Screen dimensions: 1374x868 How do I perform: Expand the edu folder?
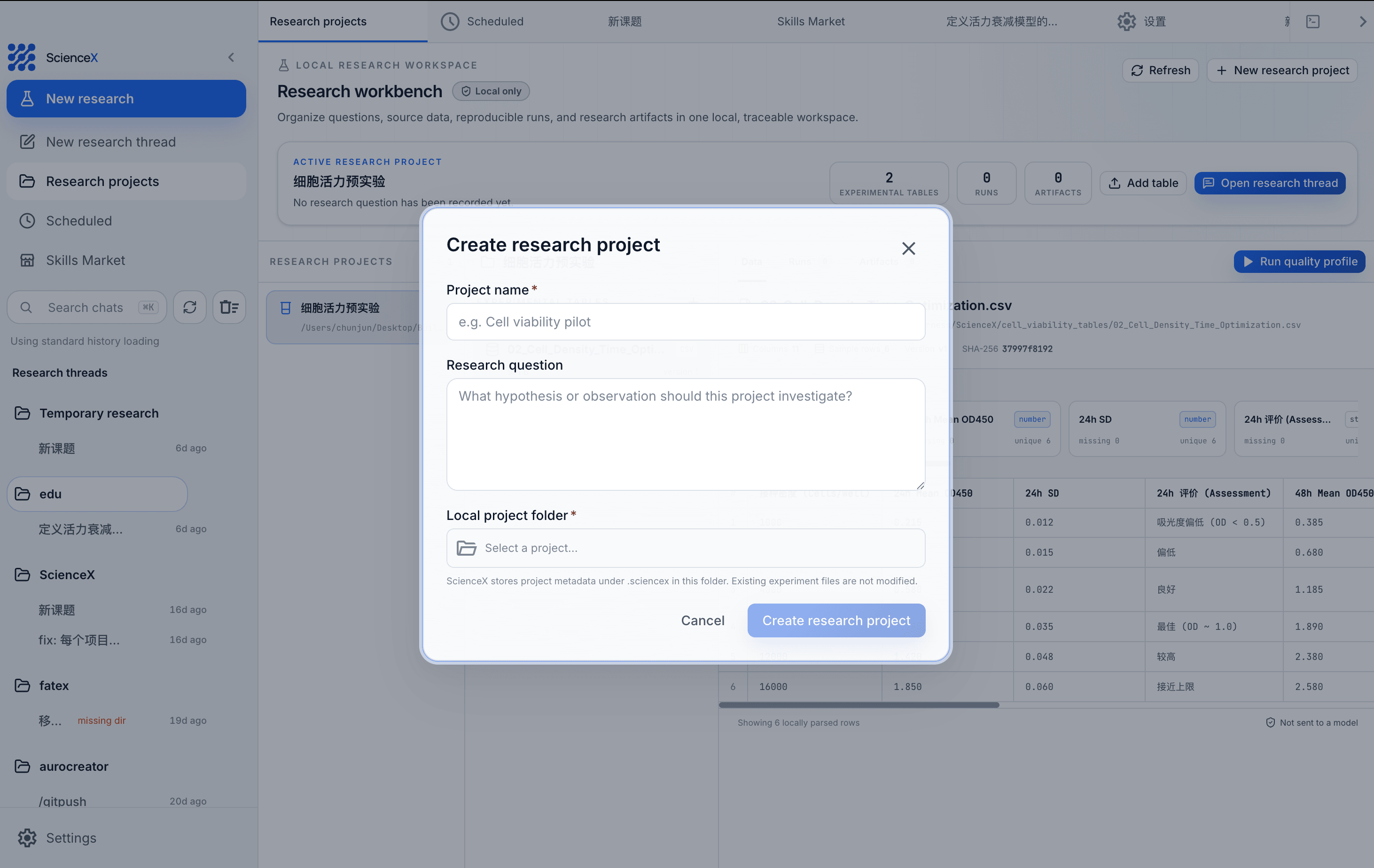point(97,494)
